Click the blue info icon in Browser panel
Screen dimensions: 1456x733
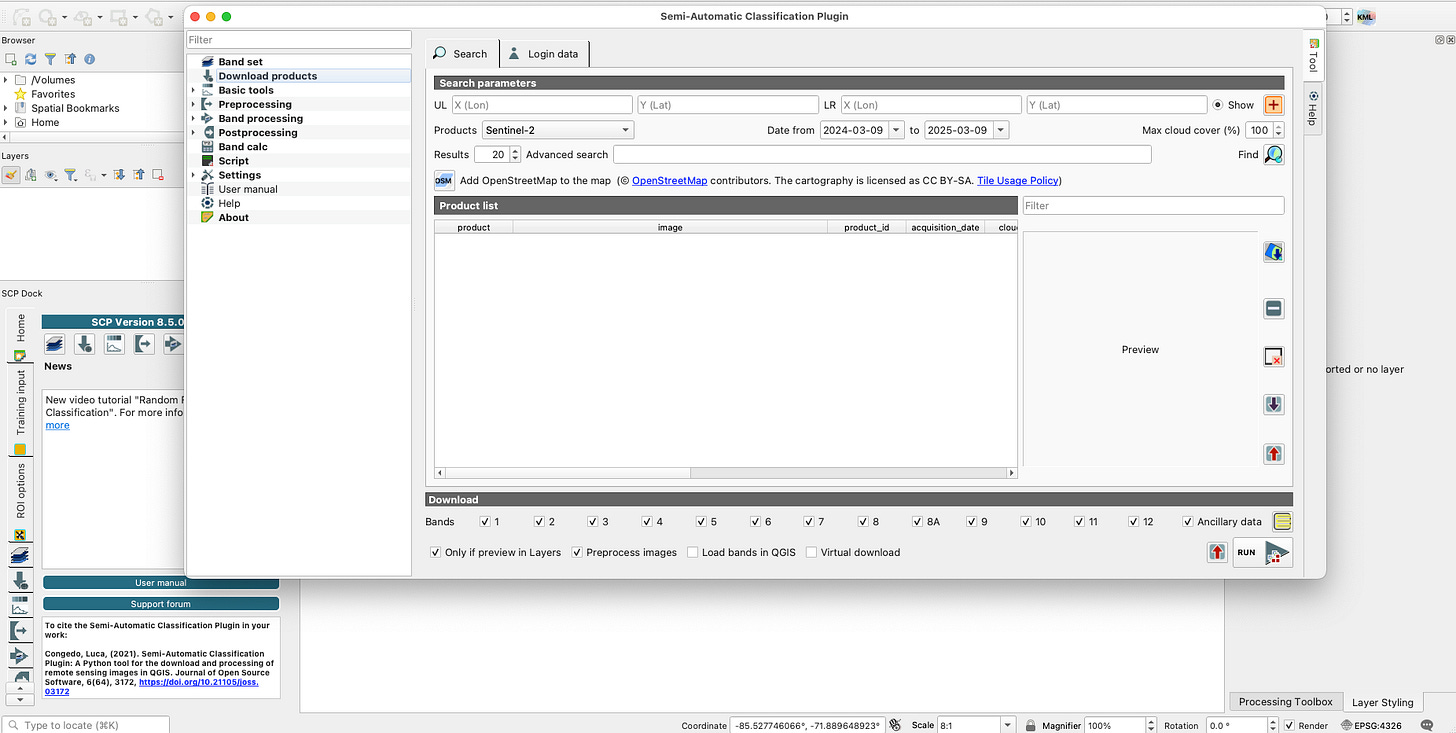(x=89, y=60)
